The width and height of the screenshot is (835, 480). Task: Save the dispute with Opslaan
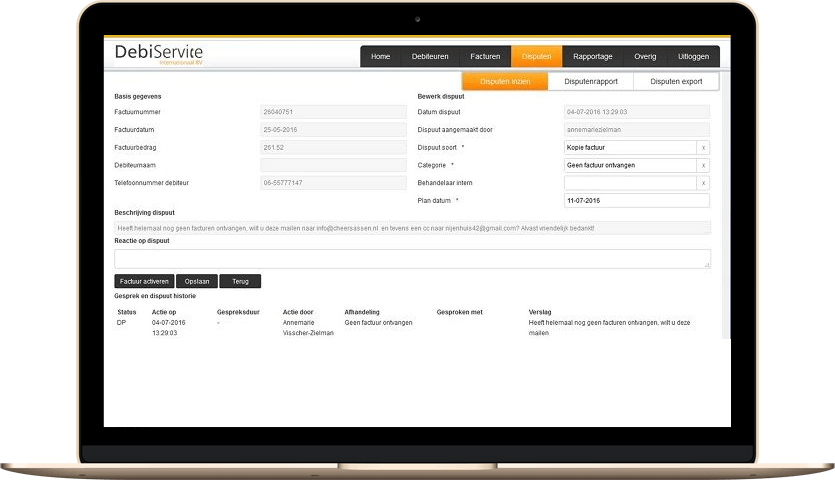coord(196,281)
